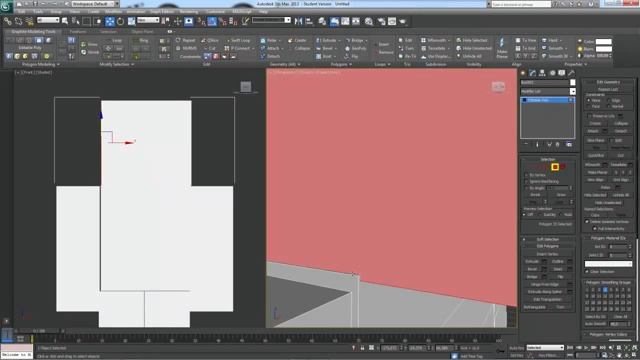Switch to the Object Paint ribbon tab
640x360 pixels.
142,31
